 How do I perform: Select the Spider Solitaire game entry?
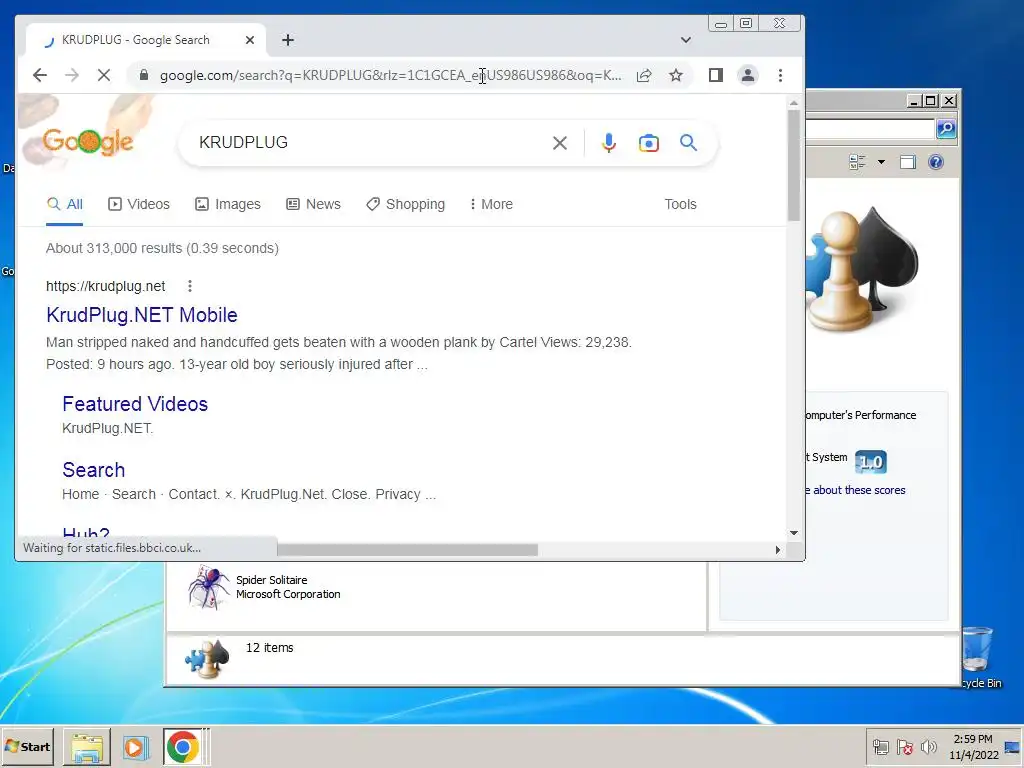(x=264, y=587)
